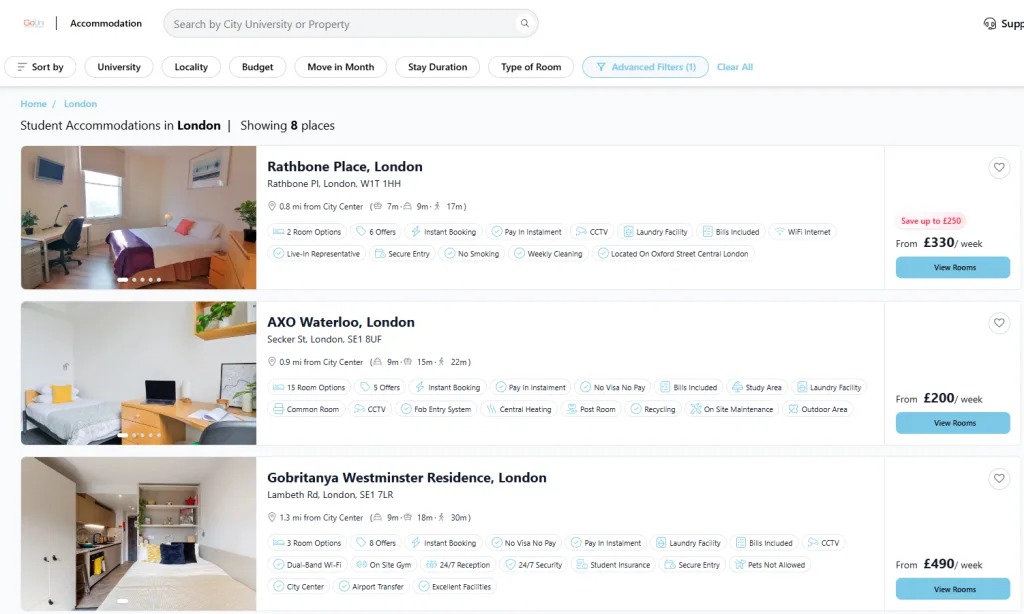Click the site logo icon
Viewport: 1024px width, 614px height.
pos(34,23)
